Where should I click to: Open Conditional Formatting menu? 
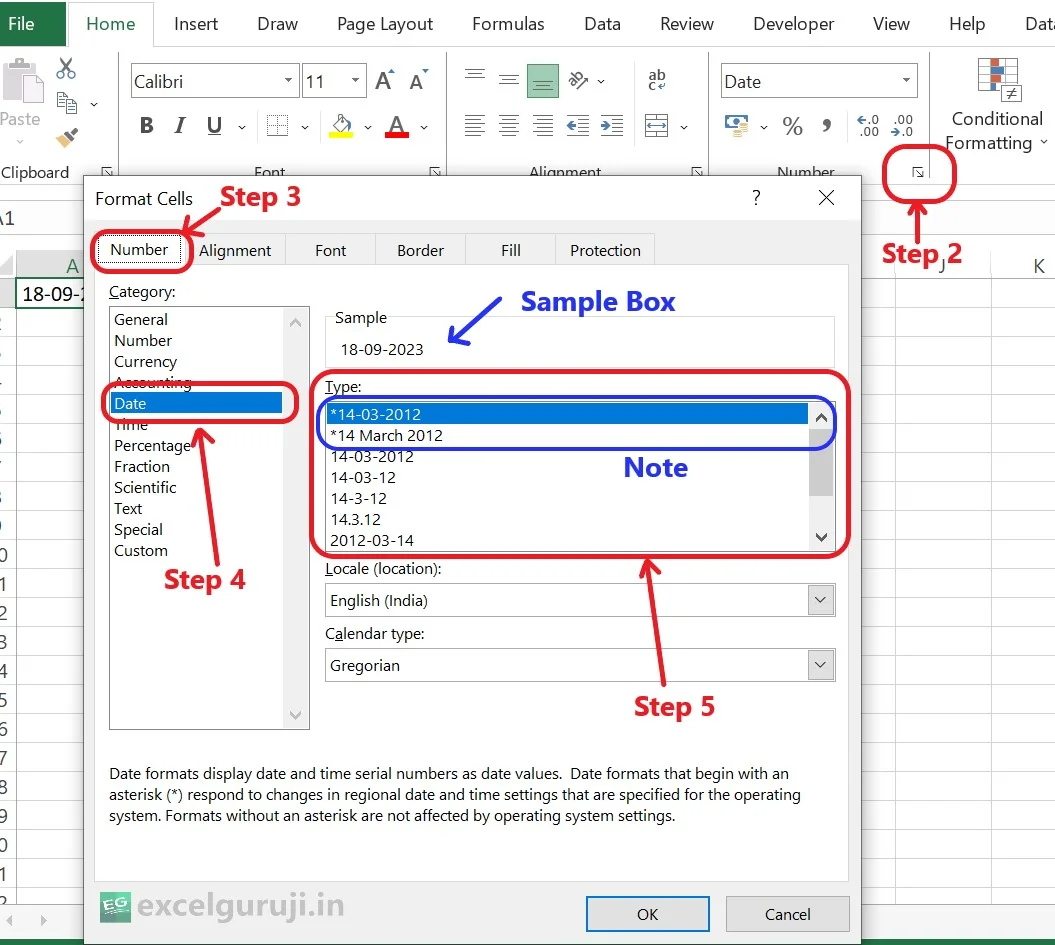(997, 104)
